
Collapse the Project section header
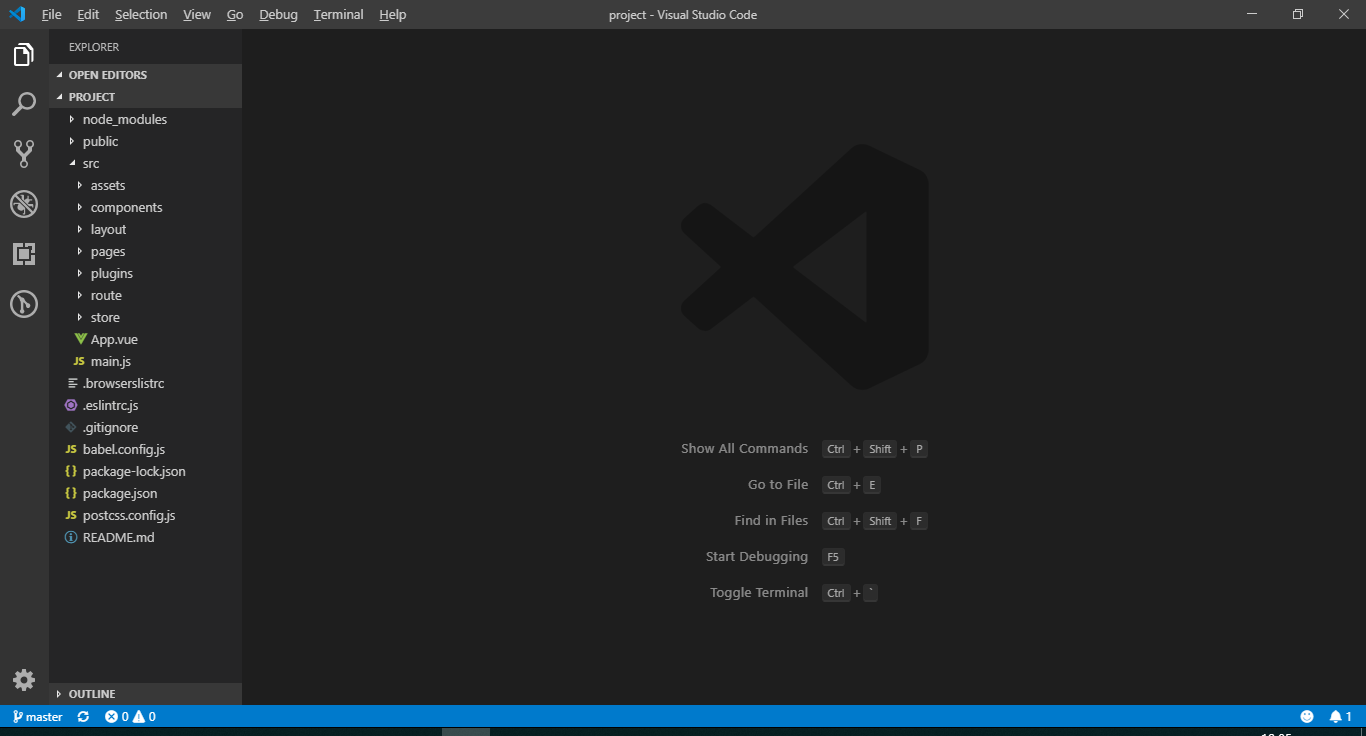tap(145, 97)
